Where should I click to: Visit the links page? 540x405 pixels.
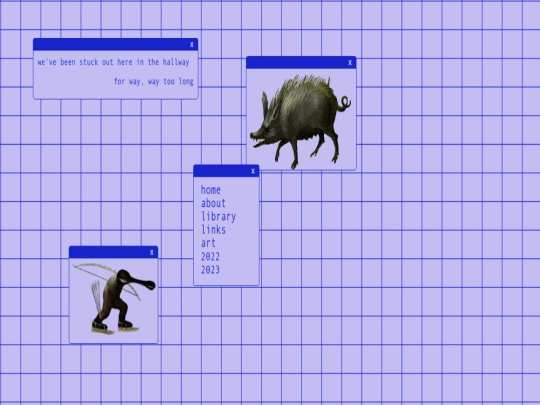[214, 230]
